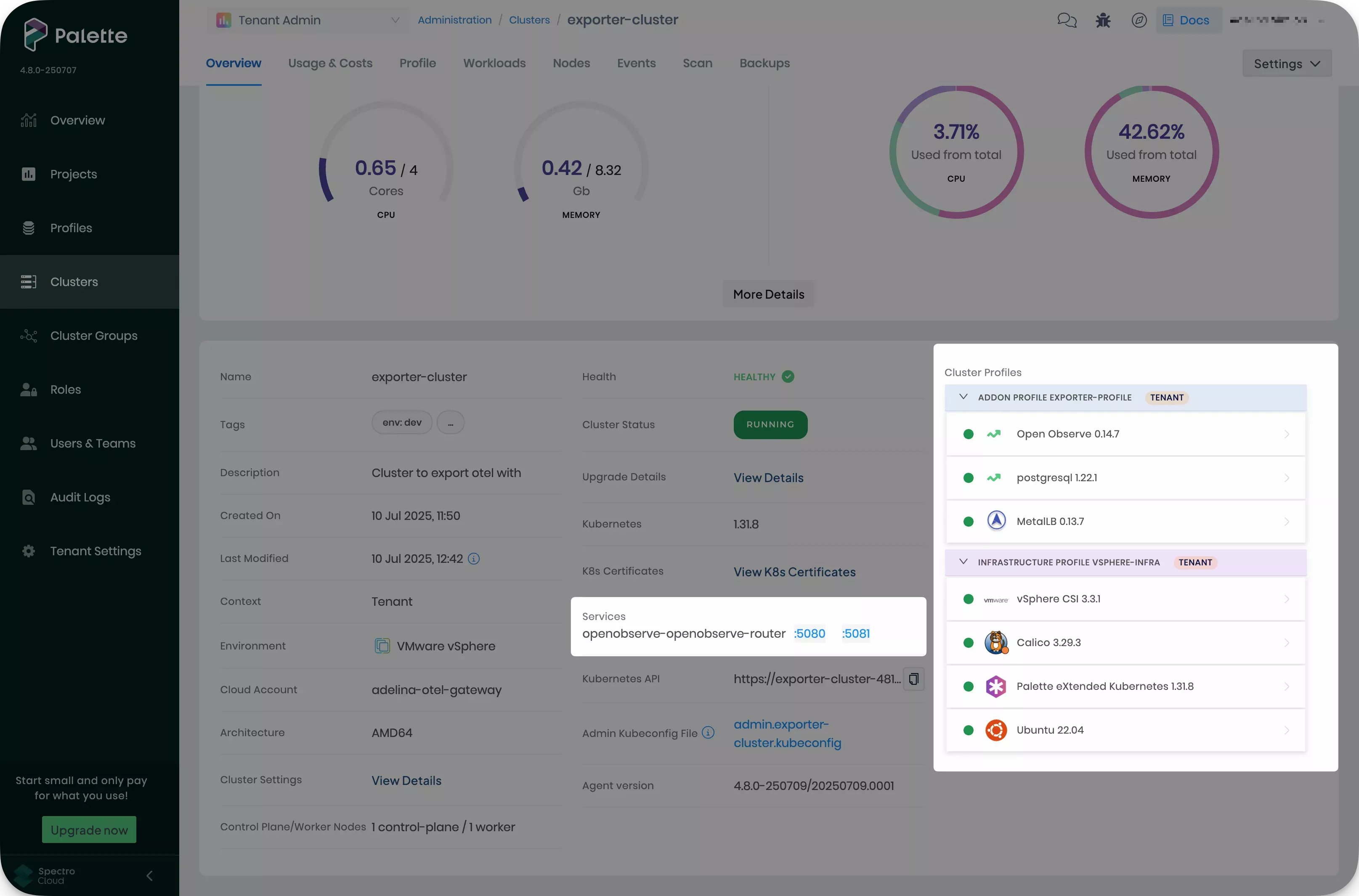Image resolution: width=1359 pixels, height=896 pixels.
Task: Open the chat support icon
Action: (1067, 21)
